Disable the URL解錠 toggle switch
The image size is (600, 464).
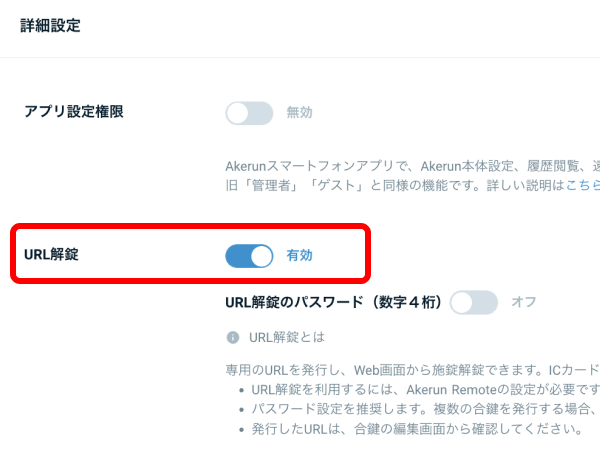[x=249, y=256]
